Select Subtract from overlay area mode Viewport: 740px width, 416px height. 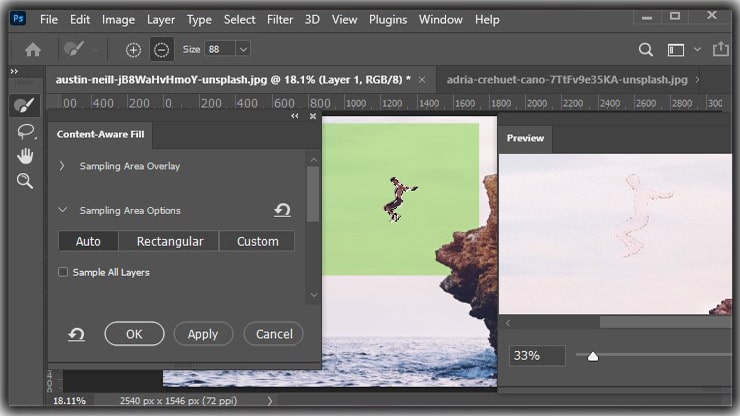click(x=161, y=50)
